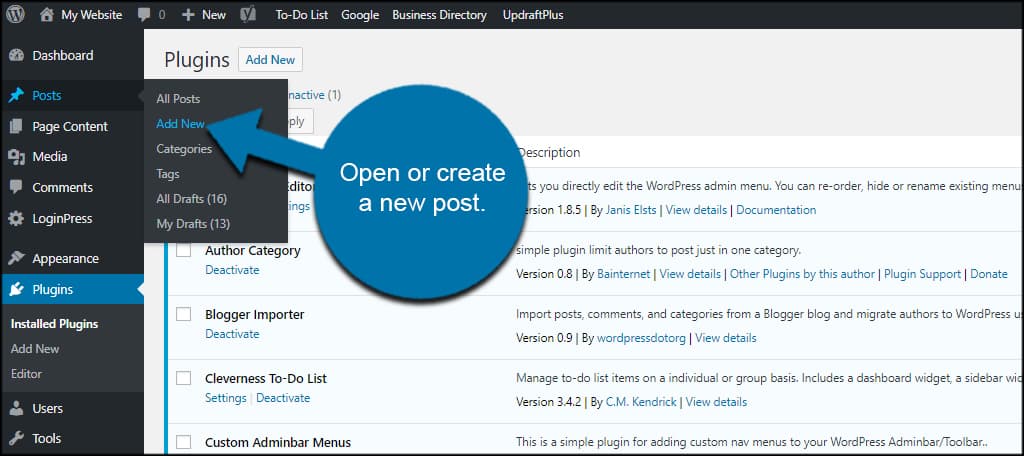Click the Custom Adminbar Menus plugin name
The image size is (1024, 456).
tap(278, 442)
